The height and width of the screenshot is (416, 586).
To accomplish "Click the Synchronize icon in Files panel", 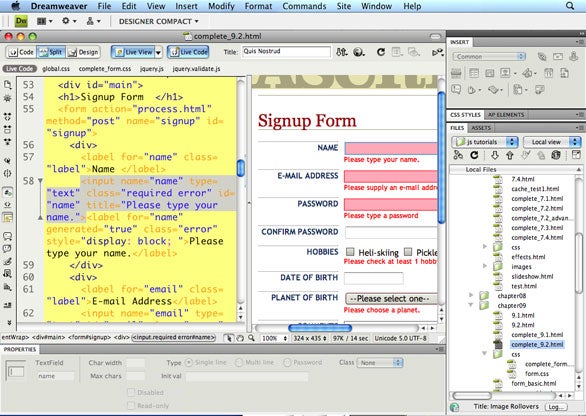I will [556, 155].
